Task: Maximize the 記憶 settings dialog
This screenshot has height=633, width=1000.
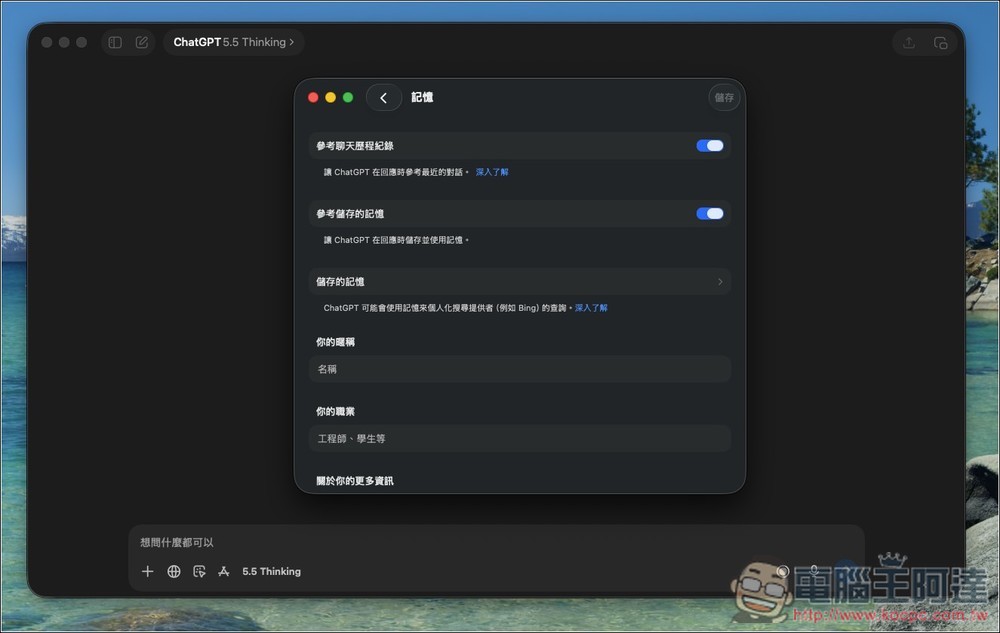Action: tap(348, 98)
